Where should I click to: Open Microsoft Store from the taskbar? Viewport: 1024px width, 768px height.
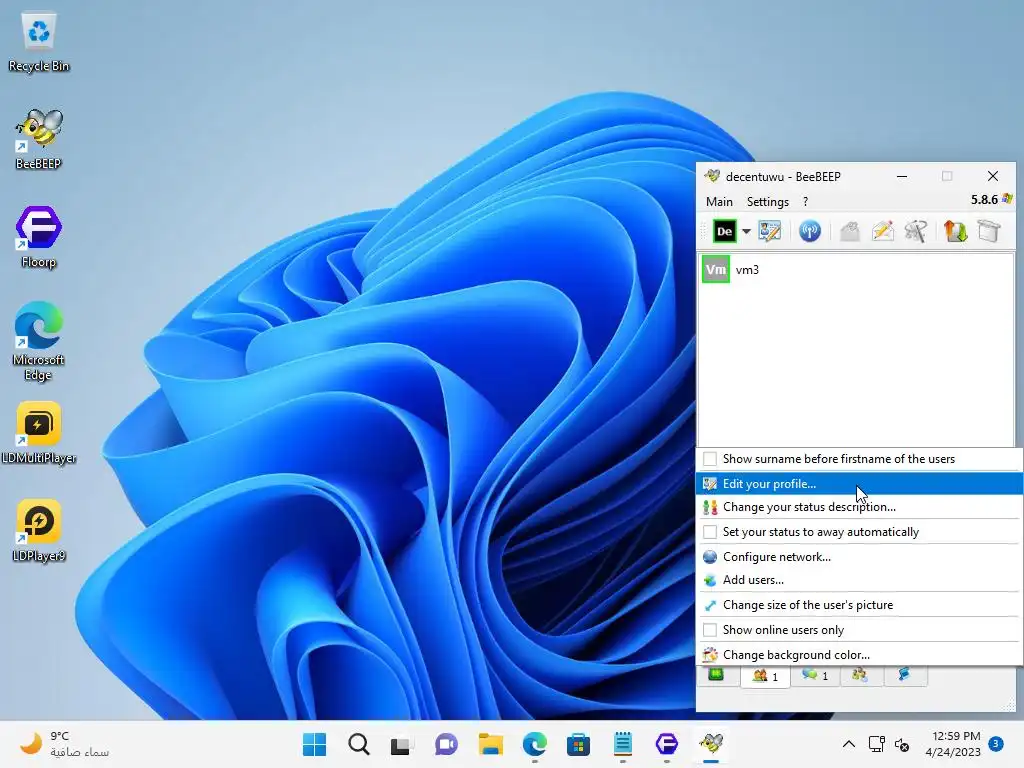[x=578, y=744]
